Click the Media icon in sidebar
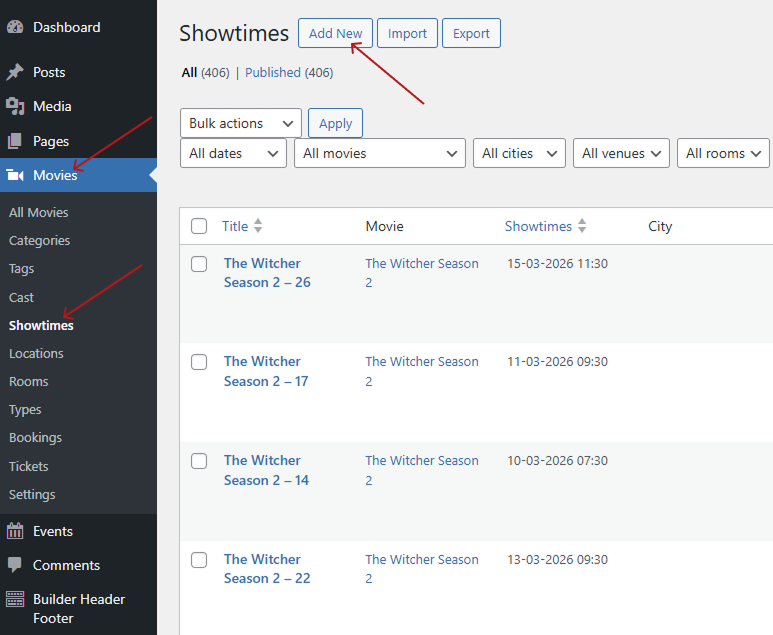Screen dimensions: 773x635 coord(15,106)
